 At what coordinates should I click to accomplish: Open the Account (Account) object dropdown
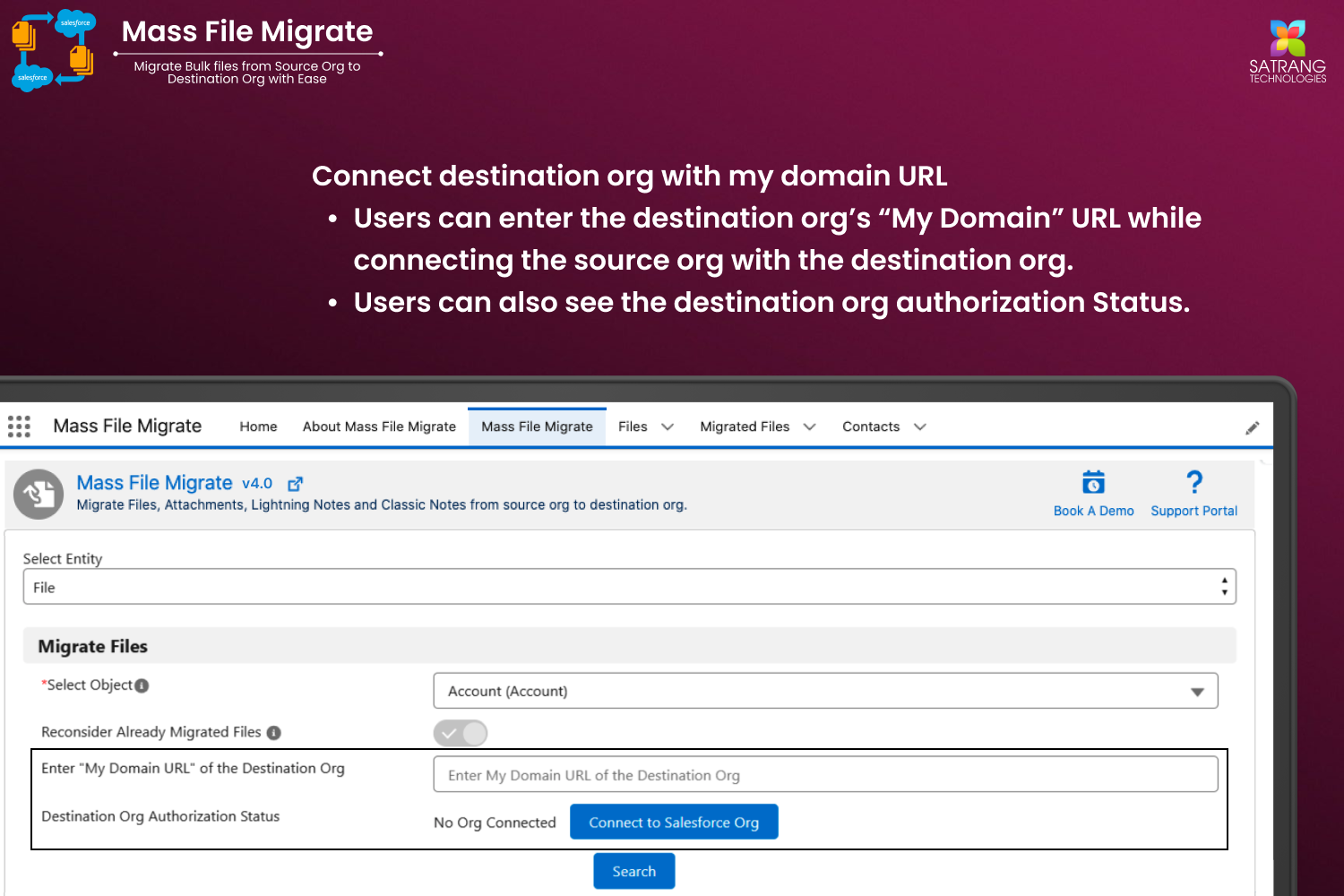point(825,691)
